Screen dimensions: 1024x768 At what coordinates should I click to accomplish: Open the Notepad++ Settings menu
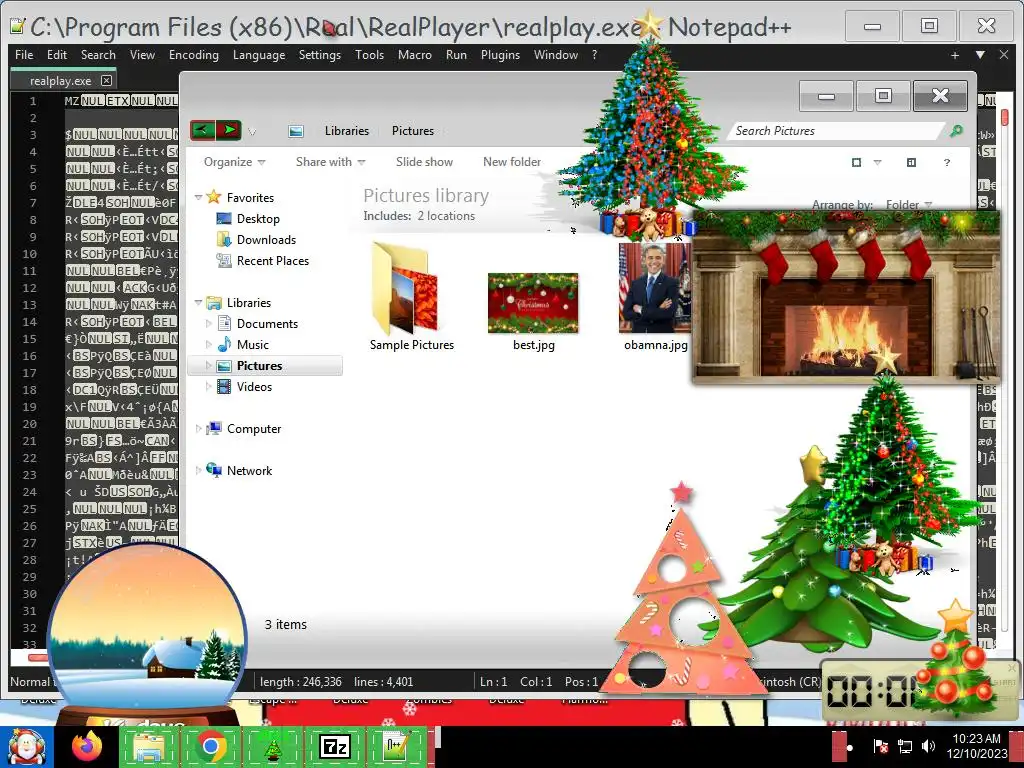coord(319,55)
